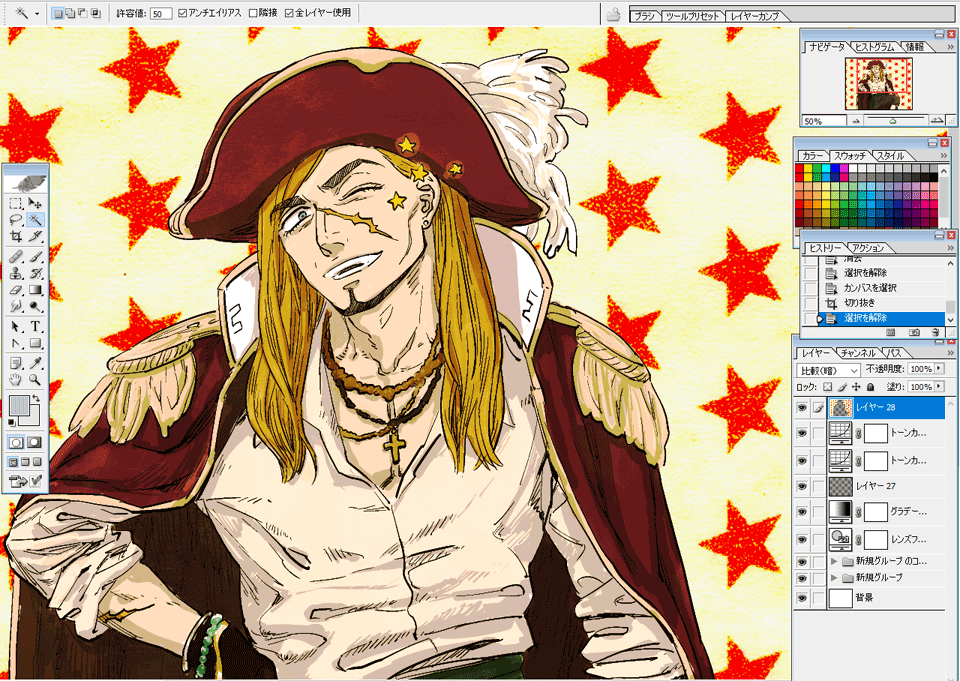960x681 pixels.
Task: Open the History panel flyout menu
Action: tap(950, 248)
